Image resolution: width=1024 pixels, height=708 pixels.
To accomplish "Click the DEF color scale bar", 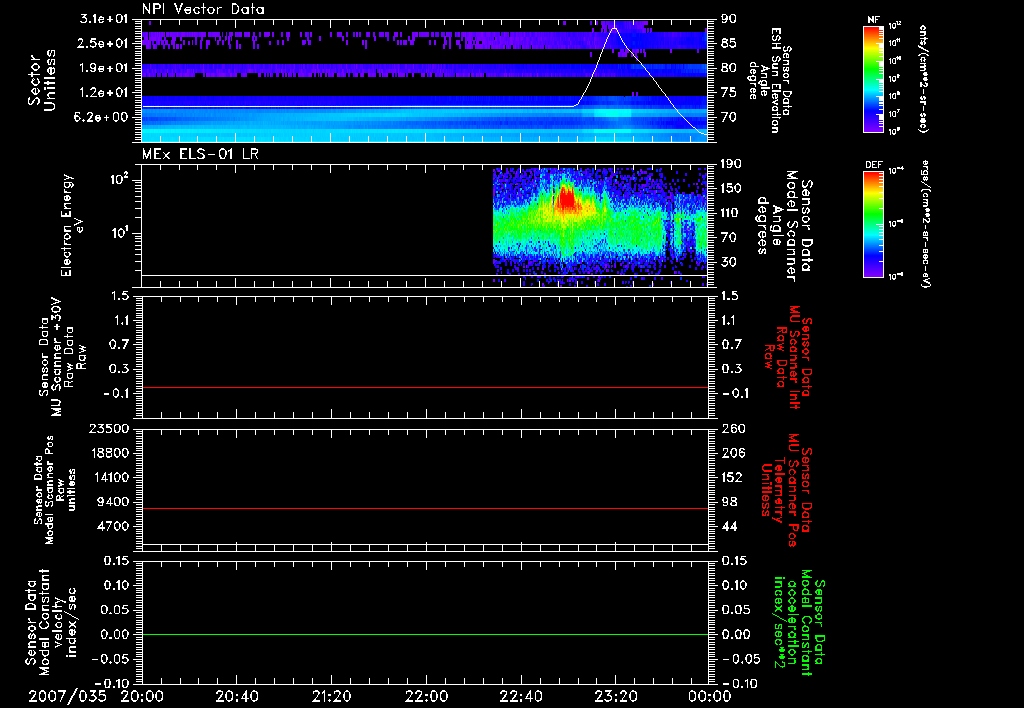I will coord(874,224).
